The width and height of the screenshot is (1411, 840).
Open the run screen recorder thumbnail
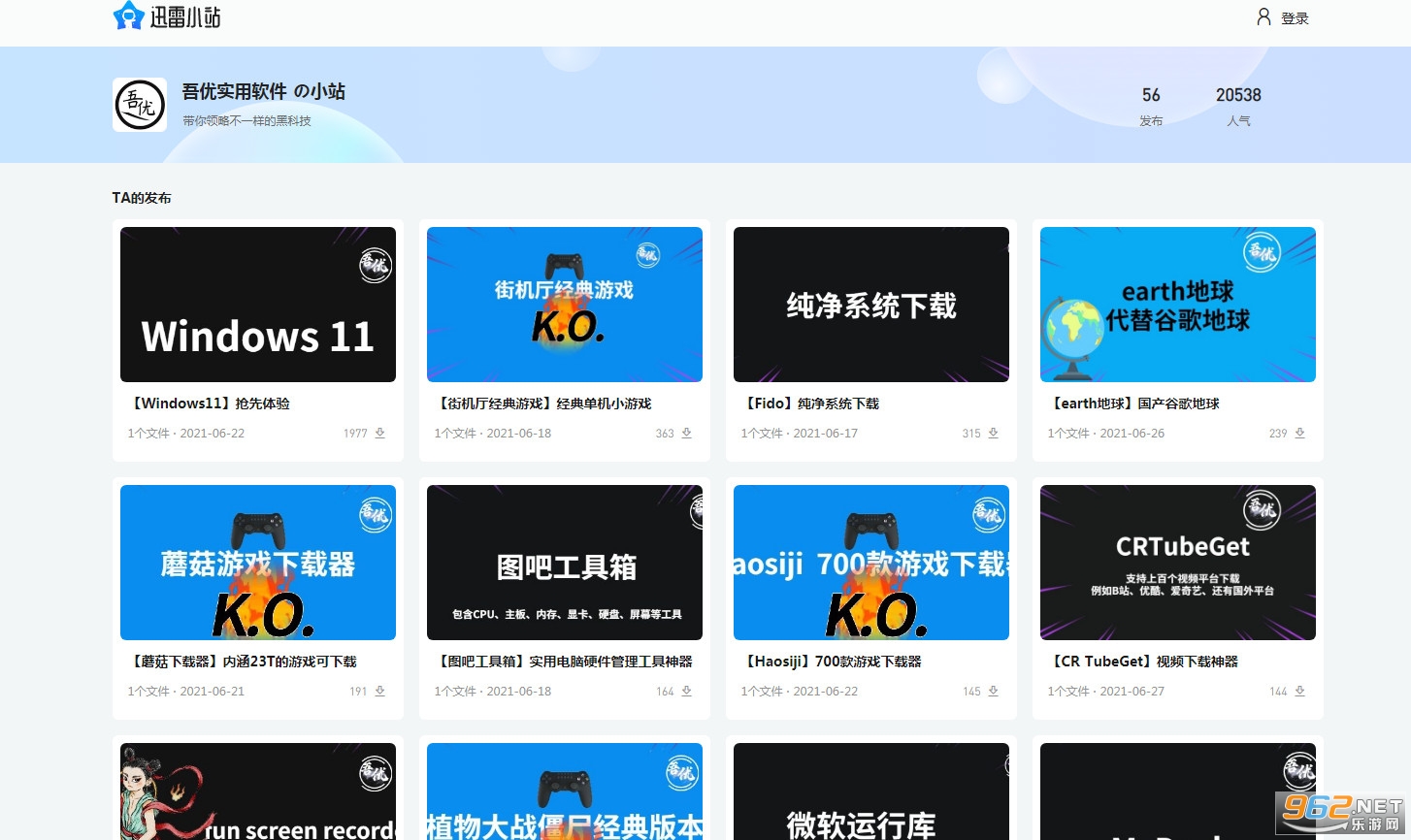[258, 792]
